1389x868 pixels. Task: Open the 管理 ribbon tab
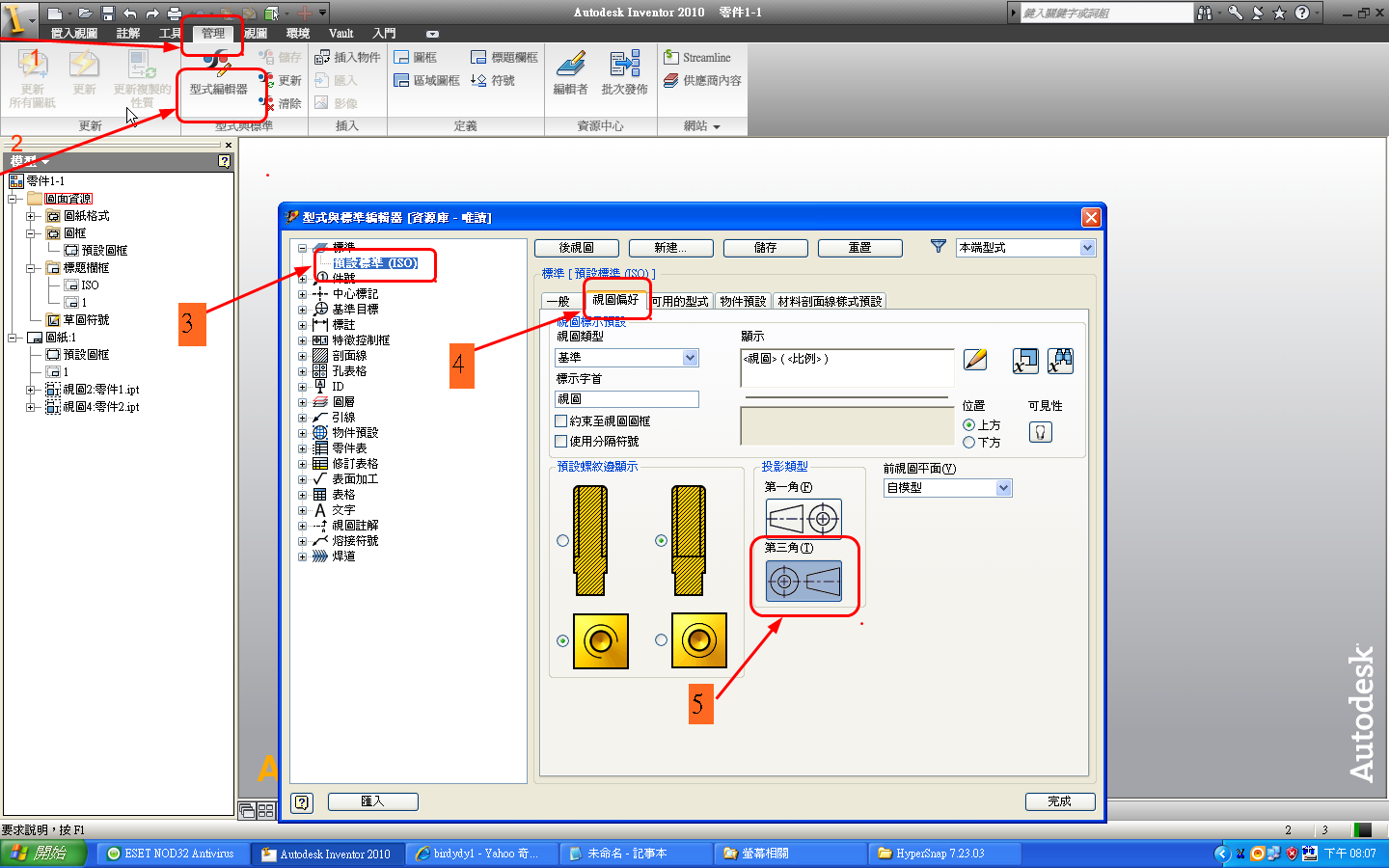click(213, 33)
